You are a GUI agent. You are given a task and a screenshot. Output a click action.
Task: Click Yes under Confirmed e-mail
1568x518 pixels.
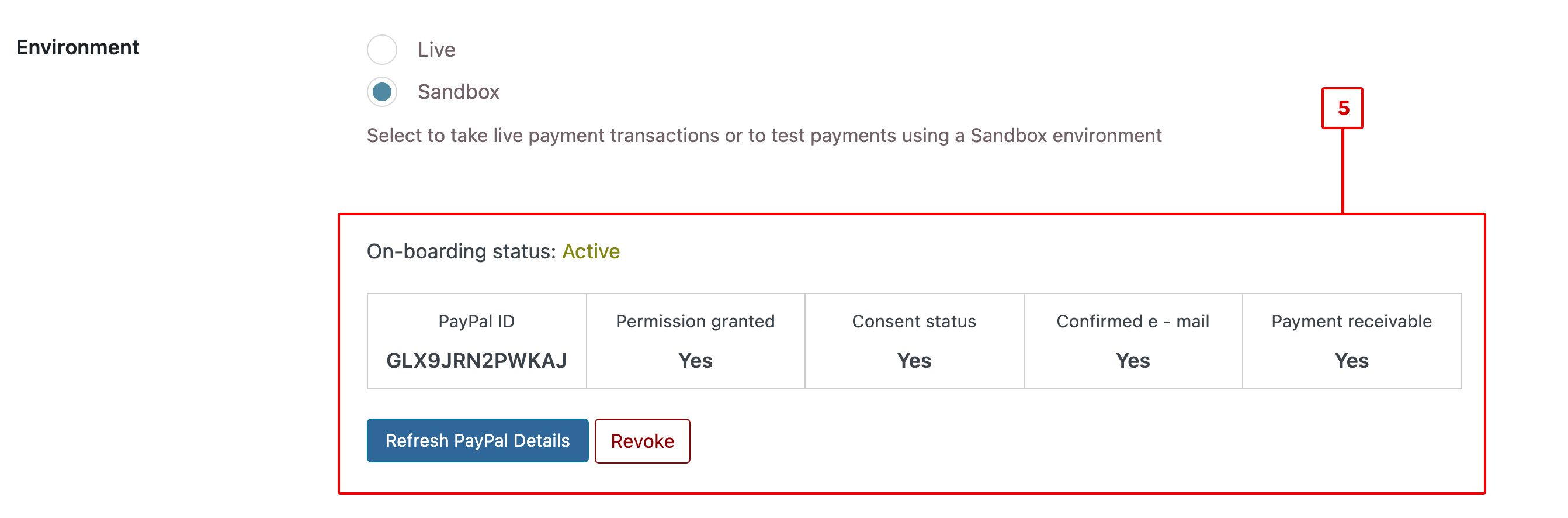tap(1133, 360)
